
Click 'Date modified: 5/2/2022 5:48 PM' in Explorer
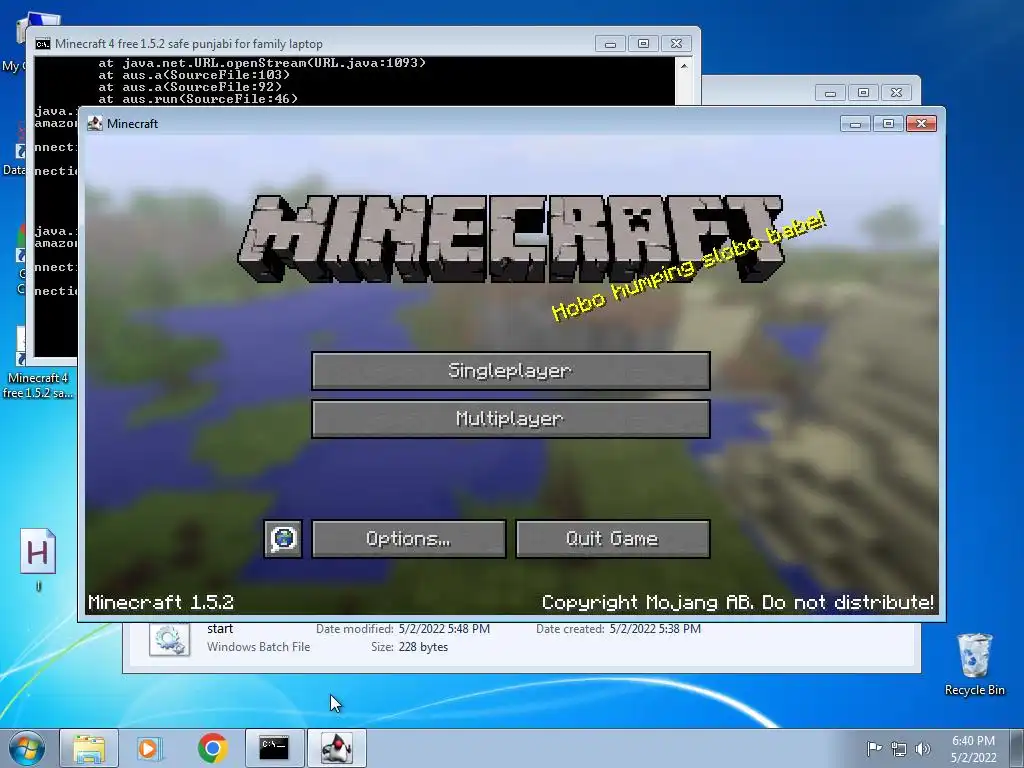403,629
